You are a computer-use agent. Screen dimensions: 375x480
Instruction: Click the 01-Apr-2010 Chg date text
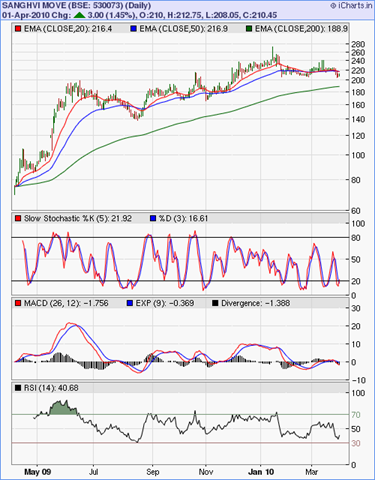pyautogui.click(x=36, y=15)
